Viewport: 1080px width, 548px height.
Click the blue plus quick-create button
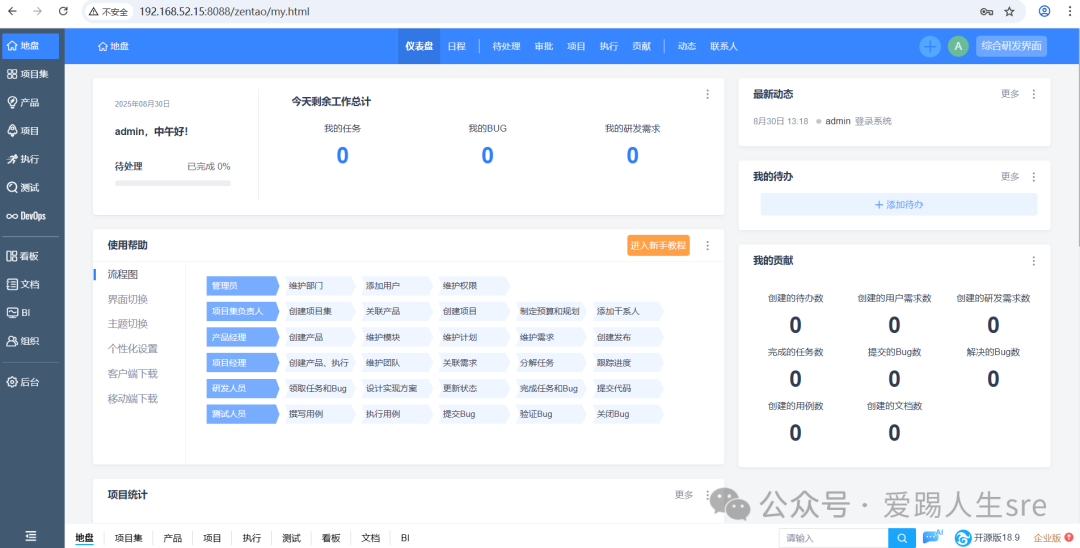(930, 46)
